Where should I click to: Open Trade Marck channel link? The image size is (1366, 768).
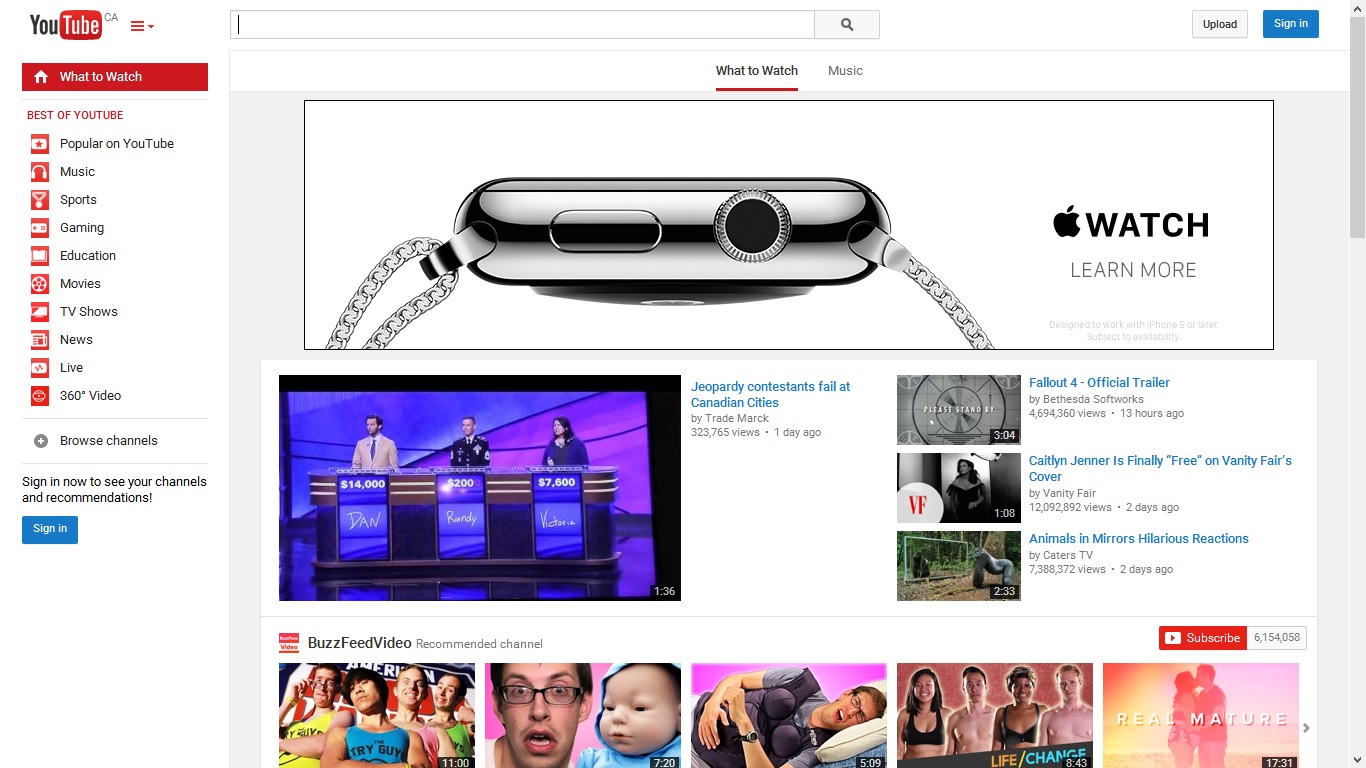737,419
